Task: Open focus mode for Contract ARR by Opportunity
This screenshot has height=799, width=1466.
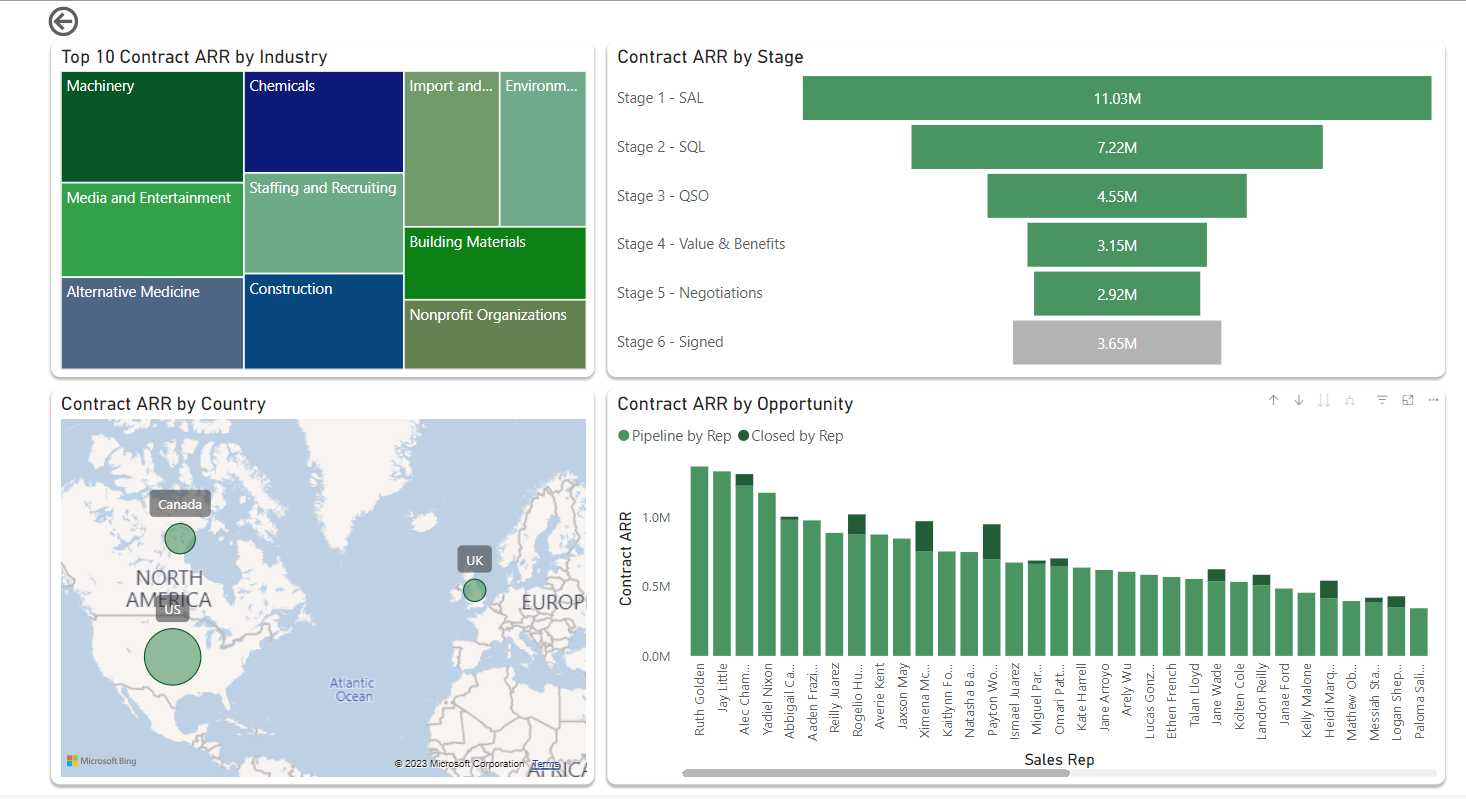Action: coord(1407,400)
